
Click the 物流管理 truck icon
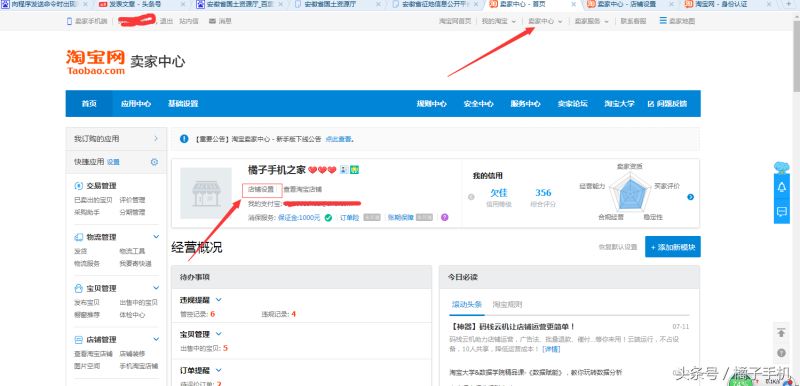pos(79,237)
